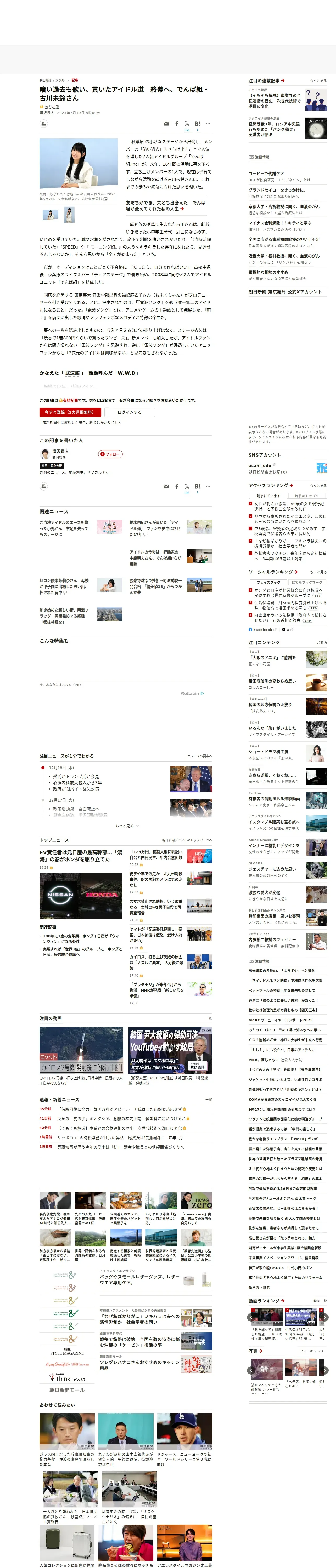Switch to the 昨日のトップ5 tab
This screenshot has width=336, height=1568.
pos(307,496)
